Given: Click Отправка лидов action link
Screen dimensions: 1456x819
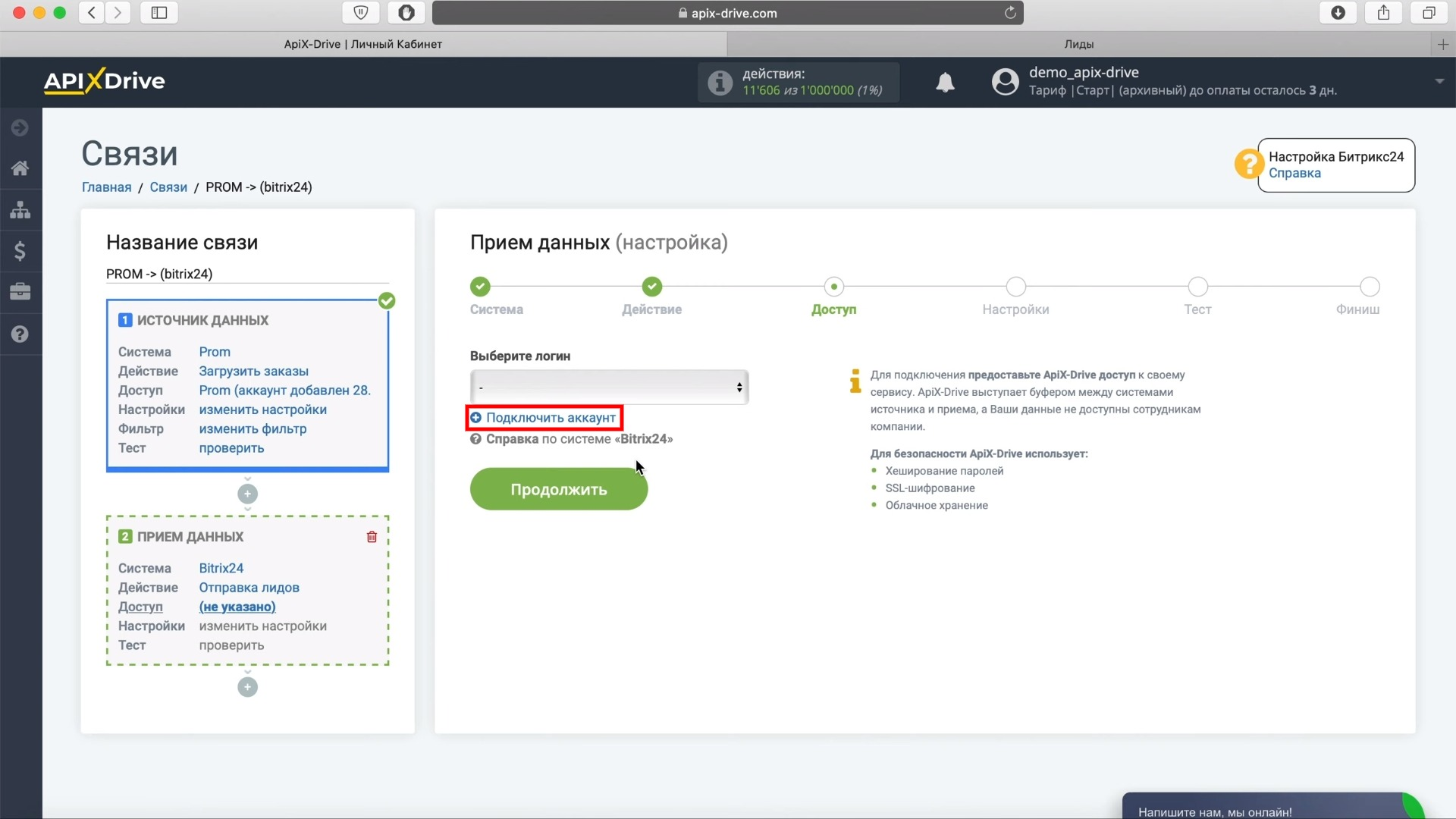Looking at the screenshot, I should point(249,588).
